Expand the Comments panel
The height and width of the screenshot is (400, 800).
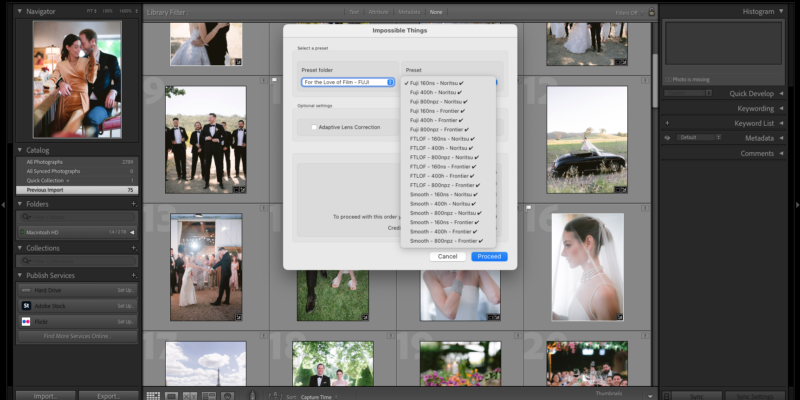coord(781,154)
